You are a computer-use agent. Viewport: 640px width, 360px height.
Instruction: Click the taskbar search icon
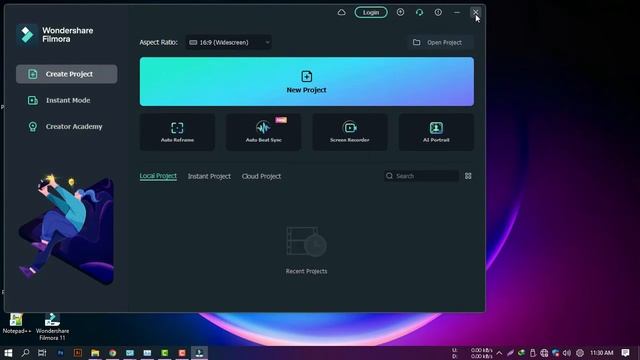(25, 353)
